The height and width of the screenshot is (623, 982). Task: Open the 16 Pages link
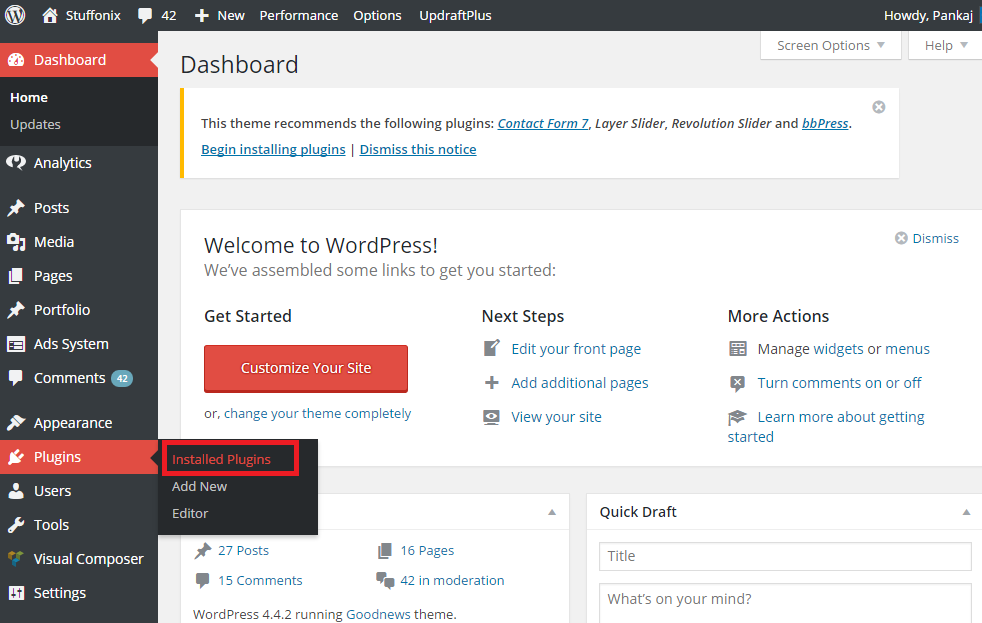(427, 550)
